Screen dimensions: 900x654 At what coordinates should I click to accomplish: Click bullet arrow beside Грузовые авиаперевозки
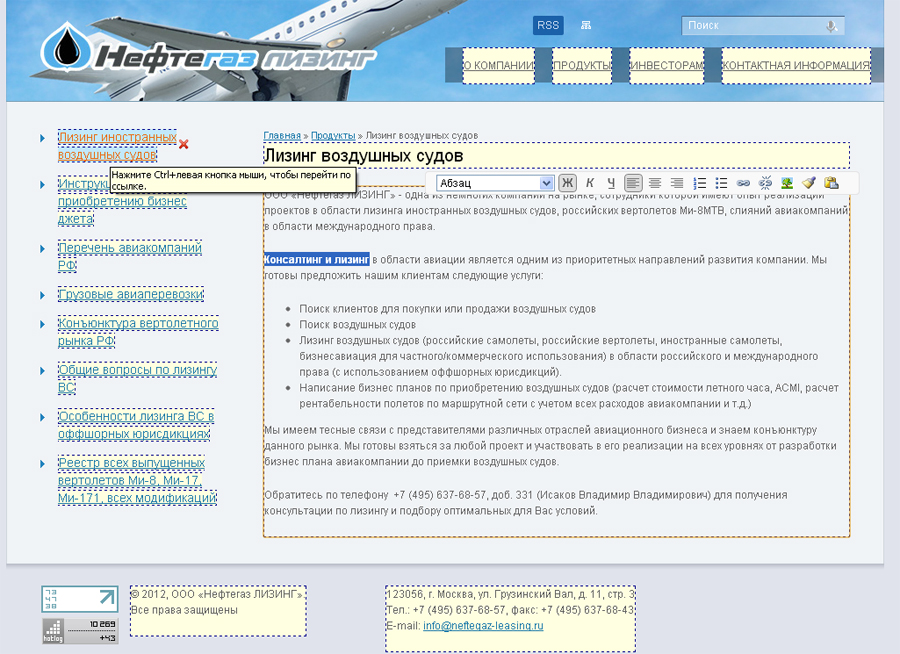coord(42,295)
